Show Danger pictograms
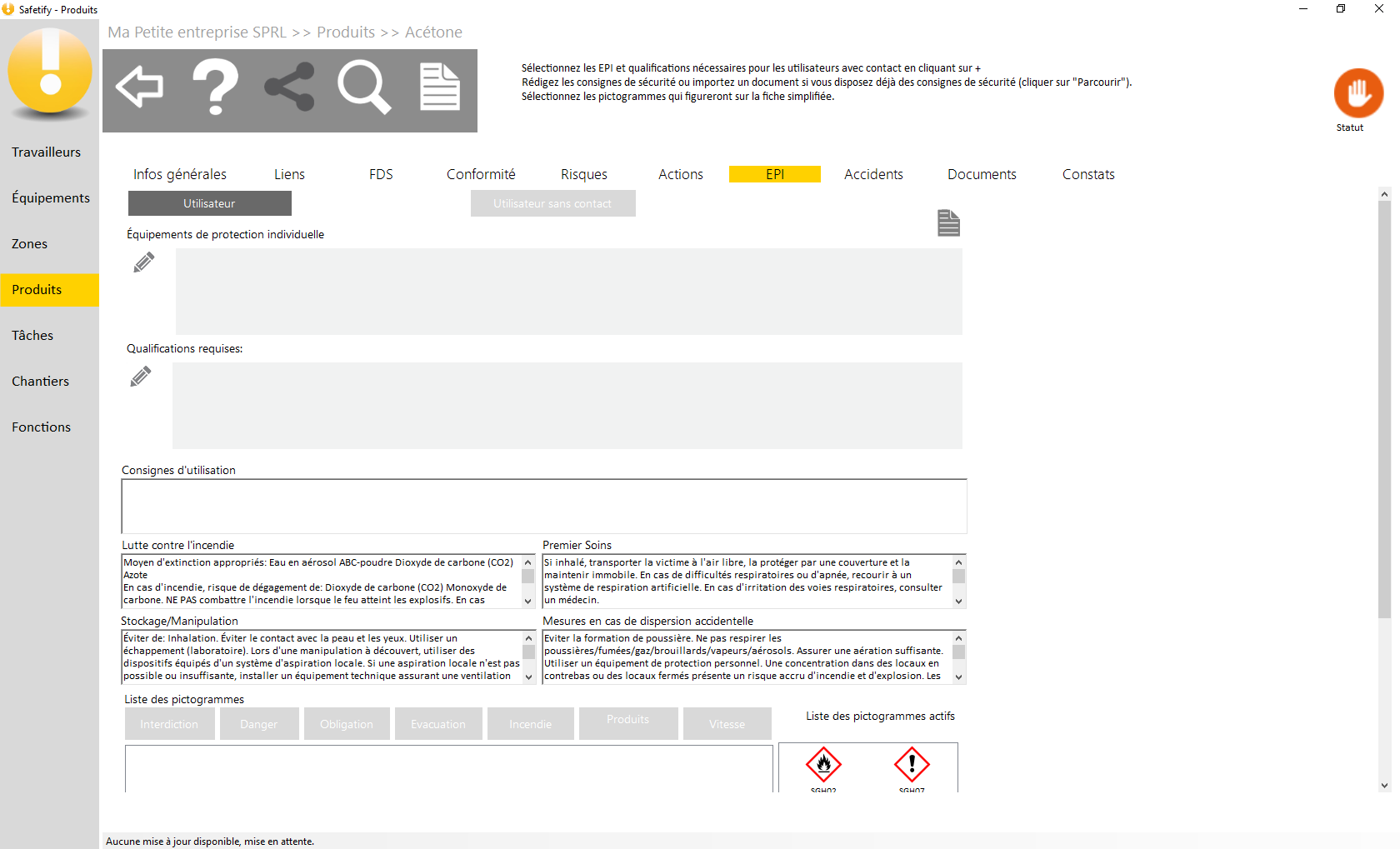1400x849 pixels. pyautogui.click(x=259, y=724)
